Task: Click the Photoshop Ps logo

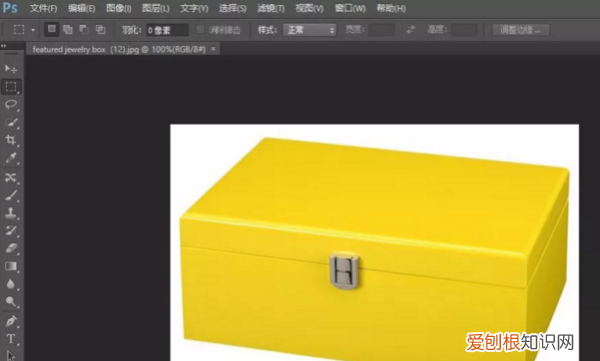Action: [x=10, y=8]
